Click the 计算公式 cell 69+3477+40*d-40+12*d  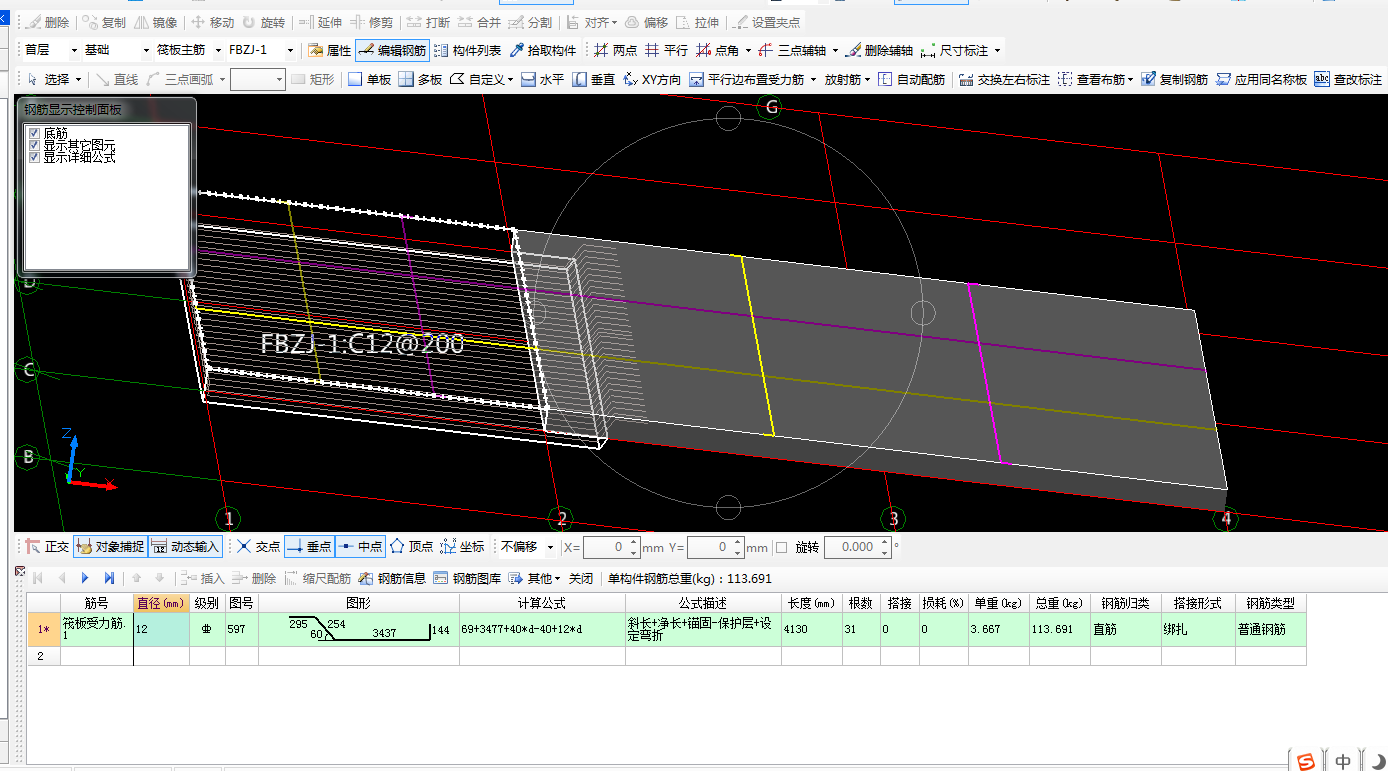(542, 630)
